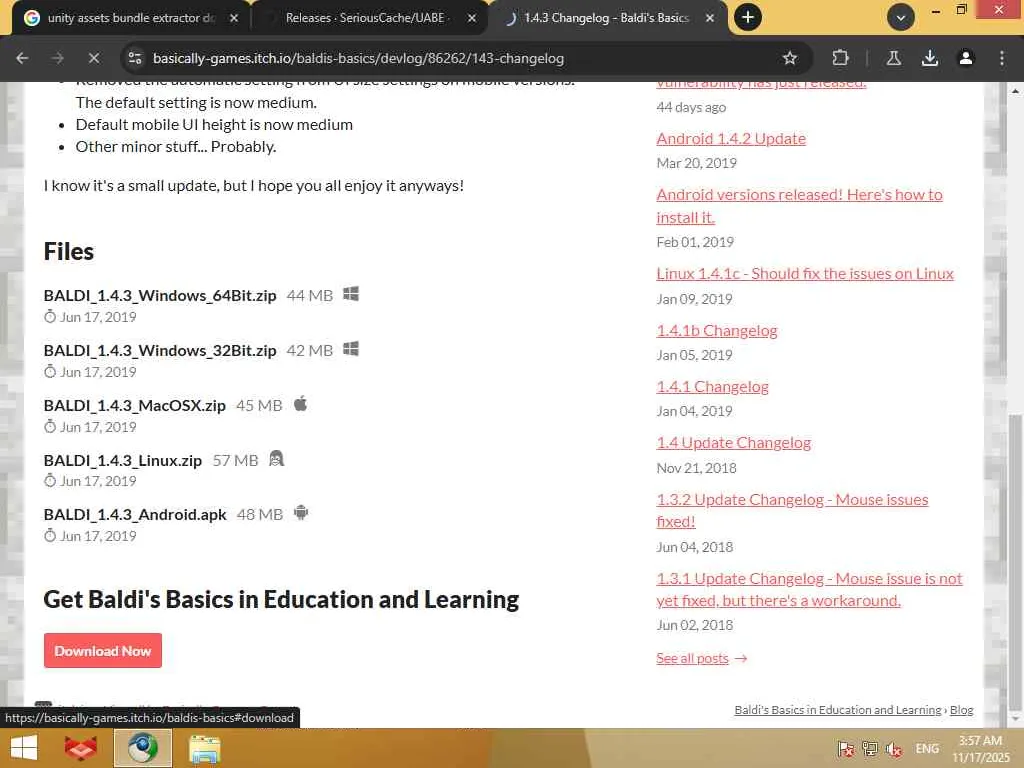Open 1.4.1 Changelog link
This screenshot has height=768, width=1024.
pos(712,387)
